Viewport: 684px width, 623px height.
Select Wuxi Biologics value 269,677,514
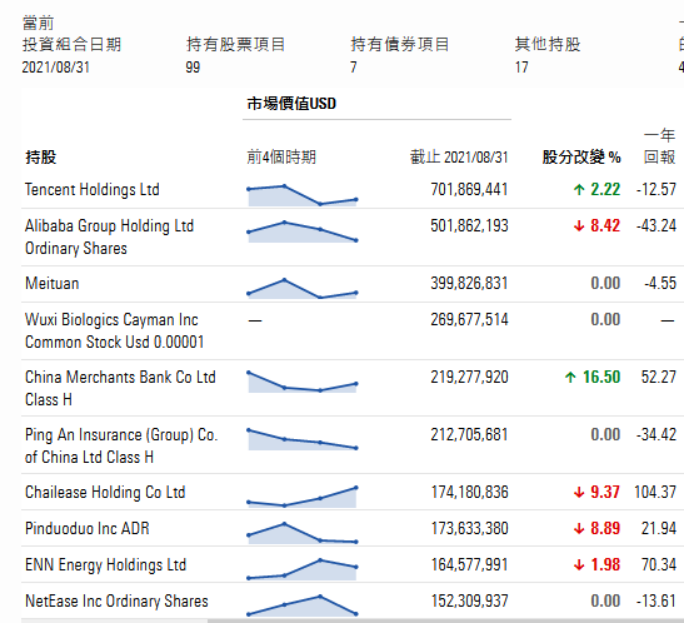coord(469,320)
